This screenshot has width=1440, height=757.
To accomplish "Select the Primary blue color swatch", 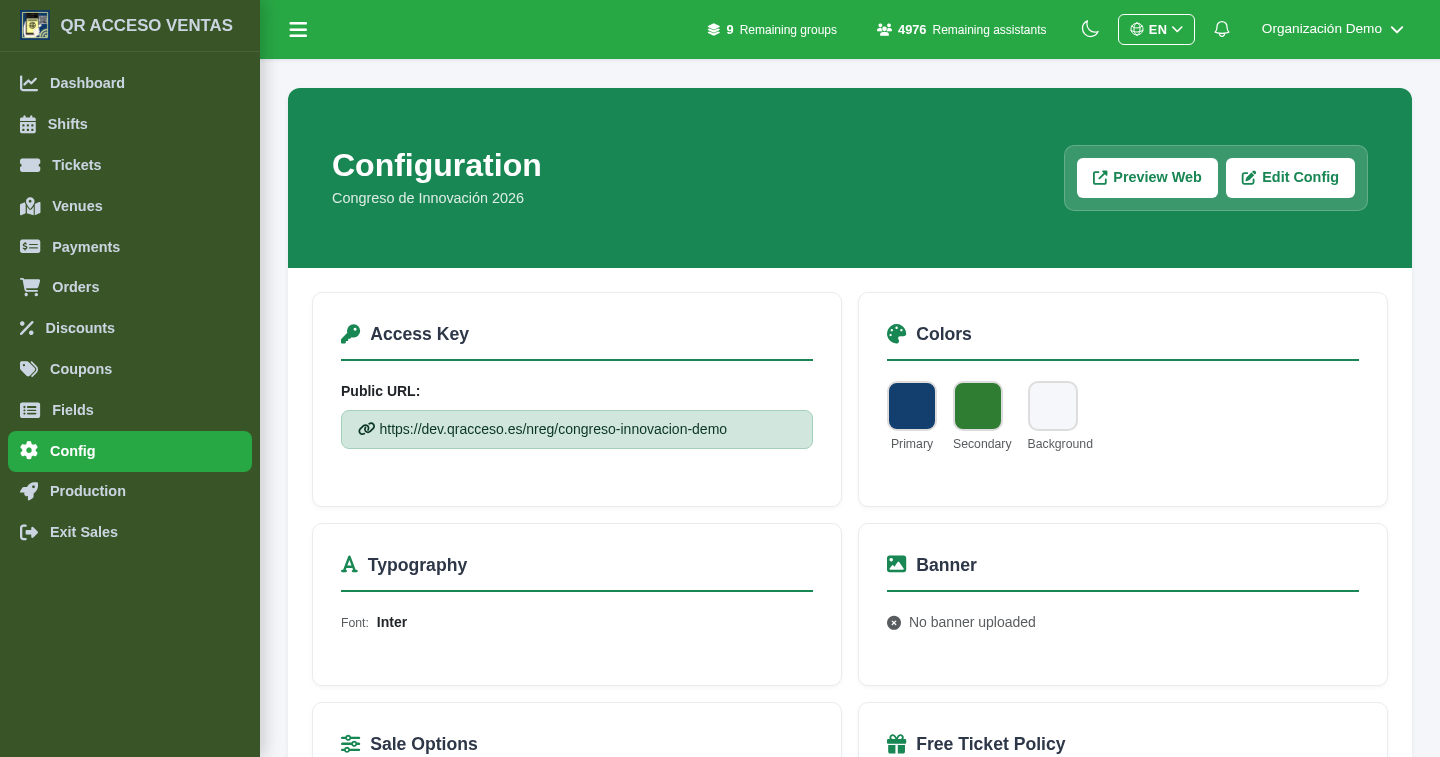I will [912, 406].
